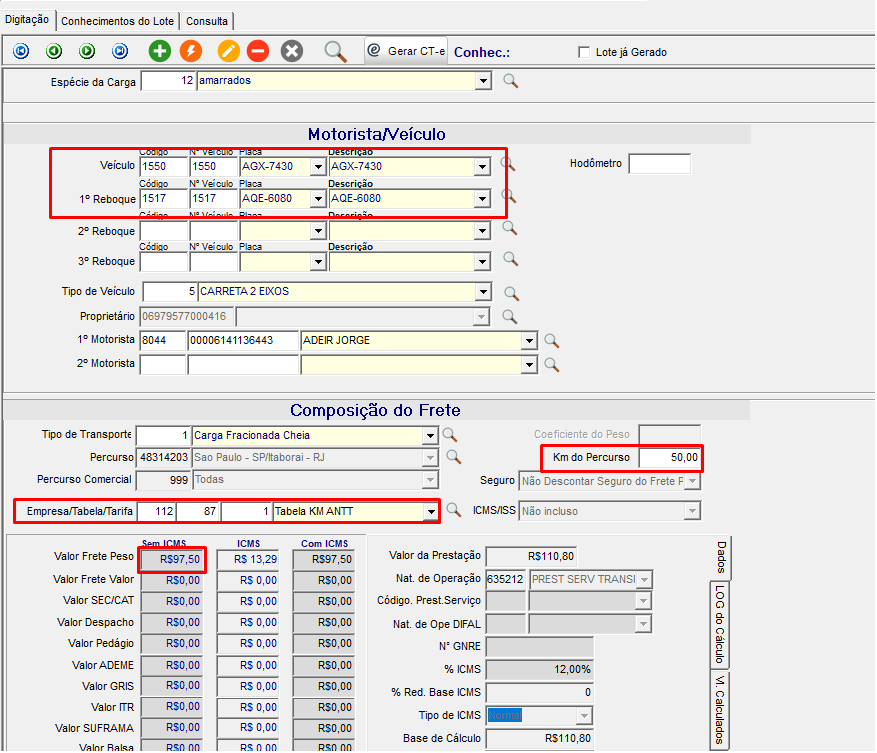877x753 pixels.
Task: Click the pencil edit icon
Action: pos(228,50)
